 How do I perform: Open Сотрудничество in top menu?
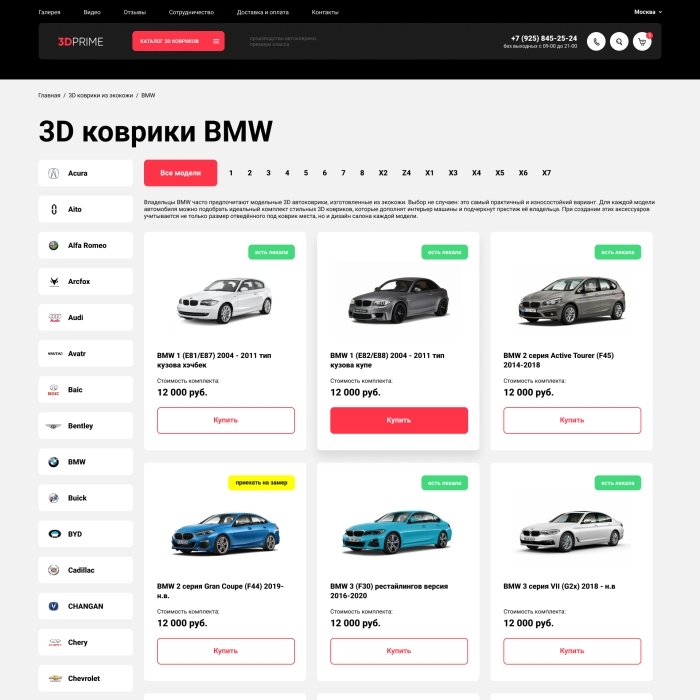[x=191, y=12]
